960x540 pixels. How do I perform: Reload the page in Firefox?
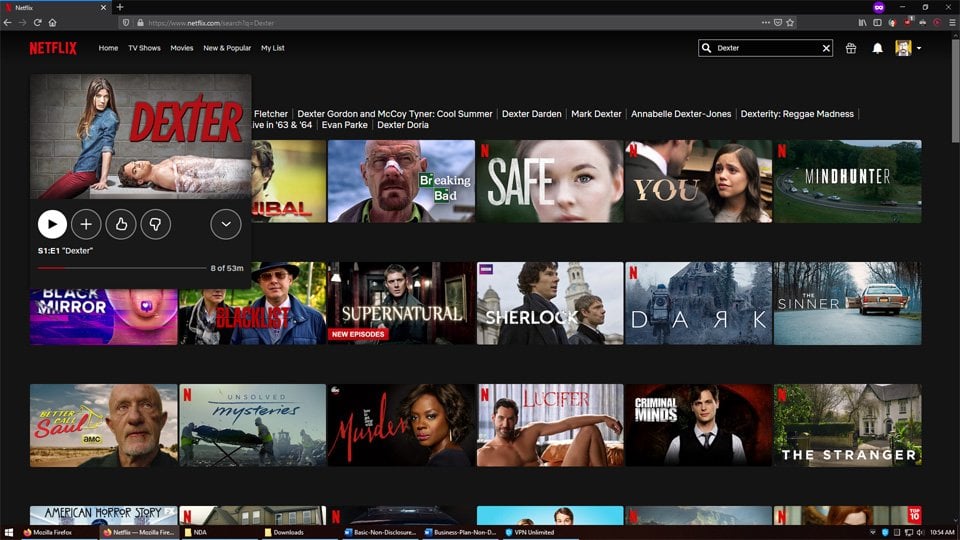point(38,22)
